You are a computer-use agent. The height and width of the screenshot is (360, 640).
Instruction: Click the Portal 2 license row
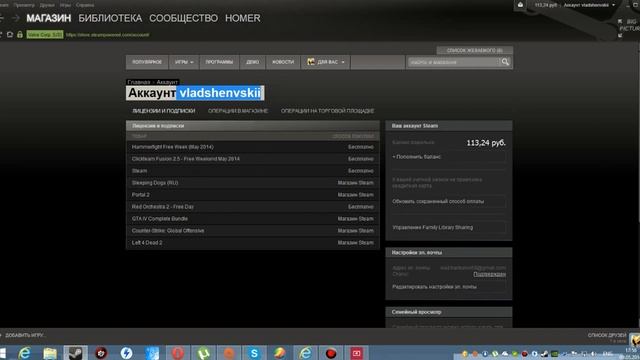click(253, 195)
